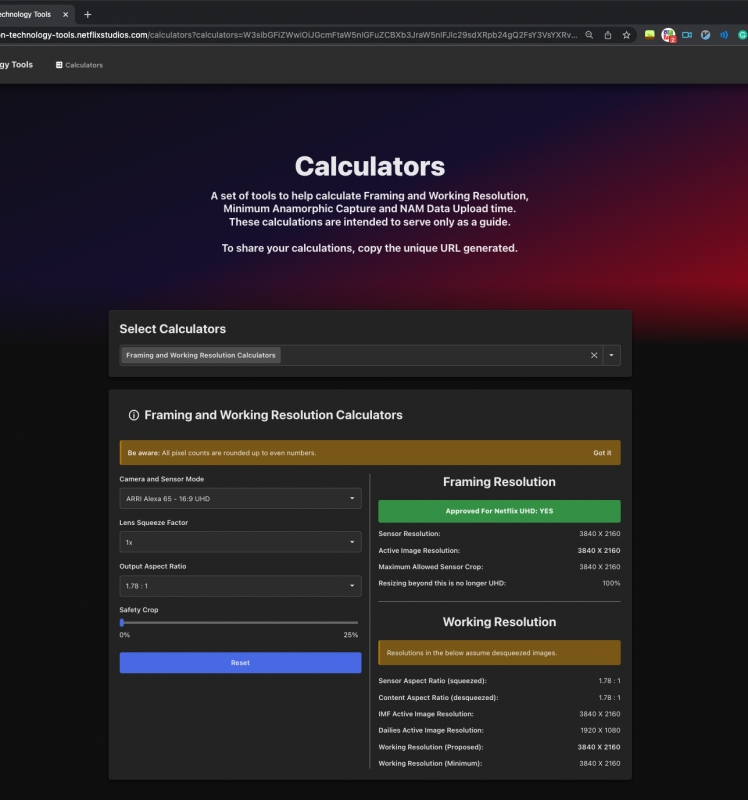Viewport: 748px width, 800px height.
Task: Click the Reset button
Action: (x=240, y=663)
